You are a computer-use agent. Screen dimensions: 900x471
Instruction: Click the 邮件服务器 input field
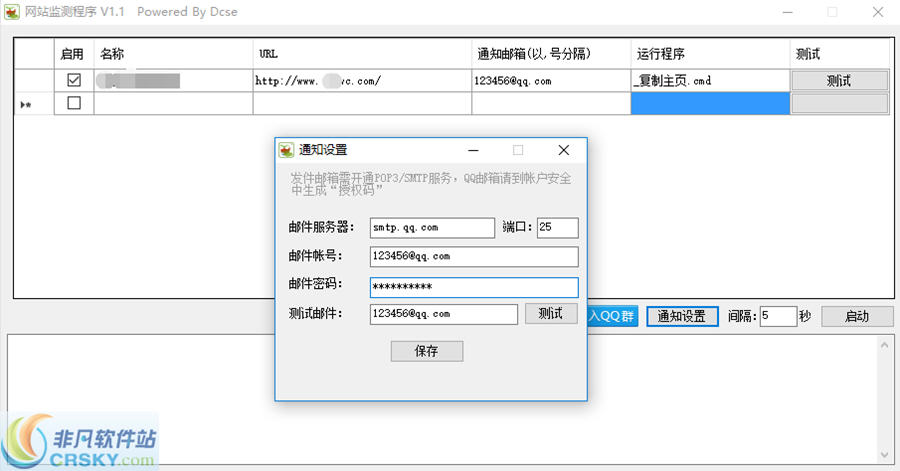pos(432,228)
